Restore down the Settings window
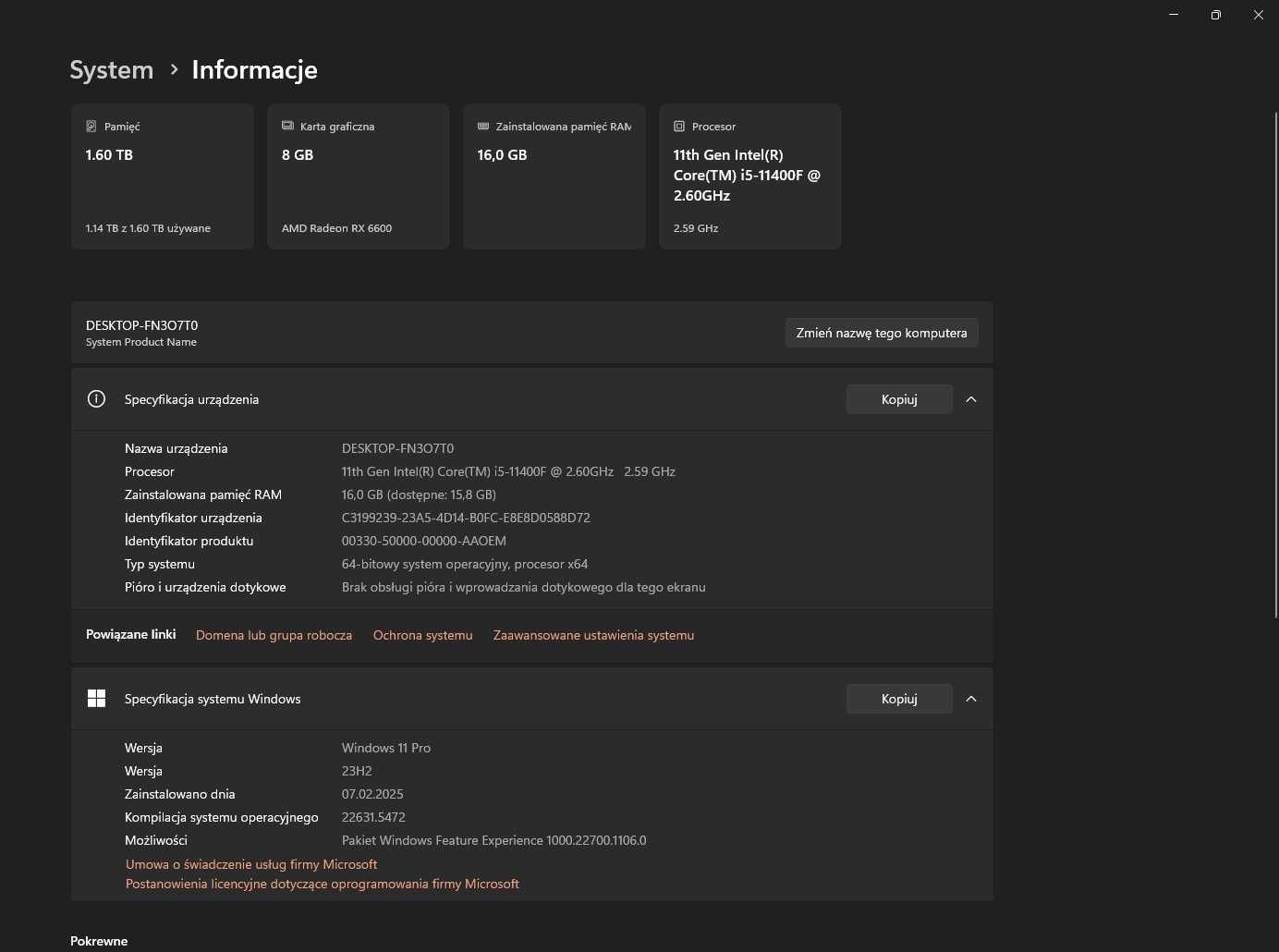Image resolution: width=1279 pixels, height=952 pixels. (x=1216, y=15)
